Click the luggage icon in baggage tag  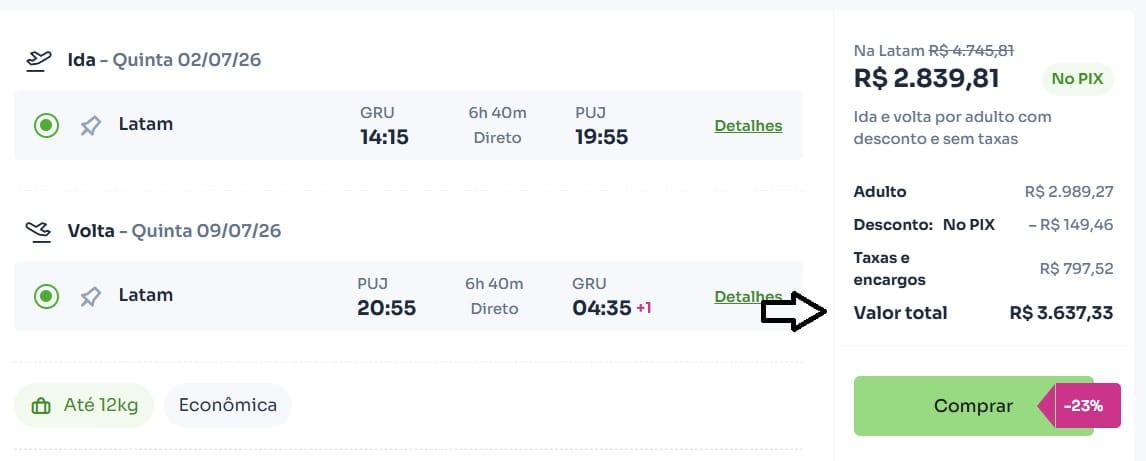(x=41, y=406)
